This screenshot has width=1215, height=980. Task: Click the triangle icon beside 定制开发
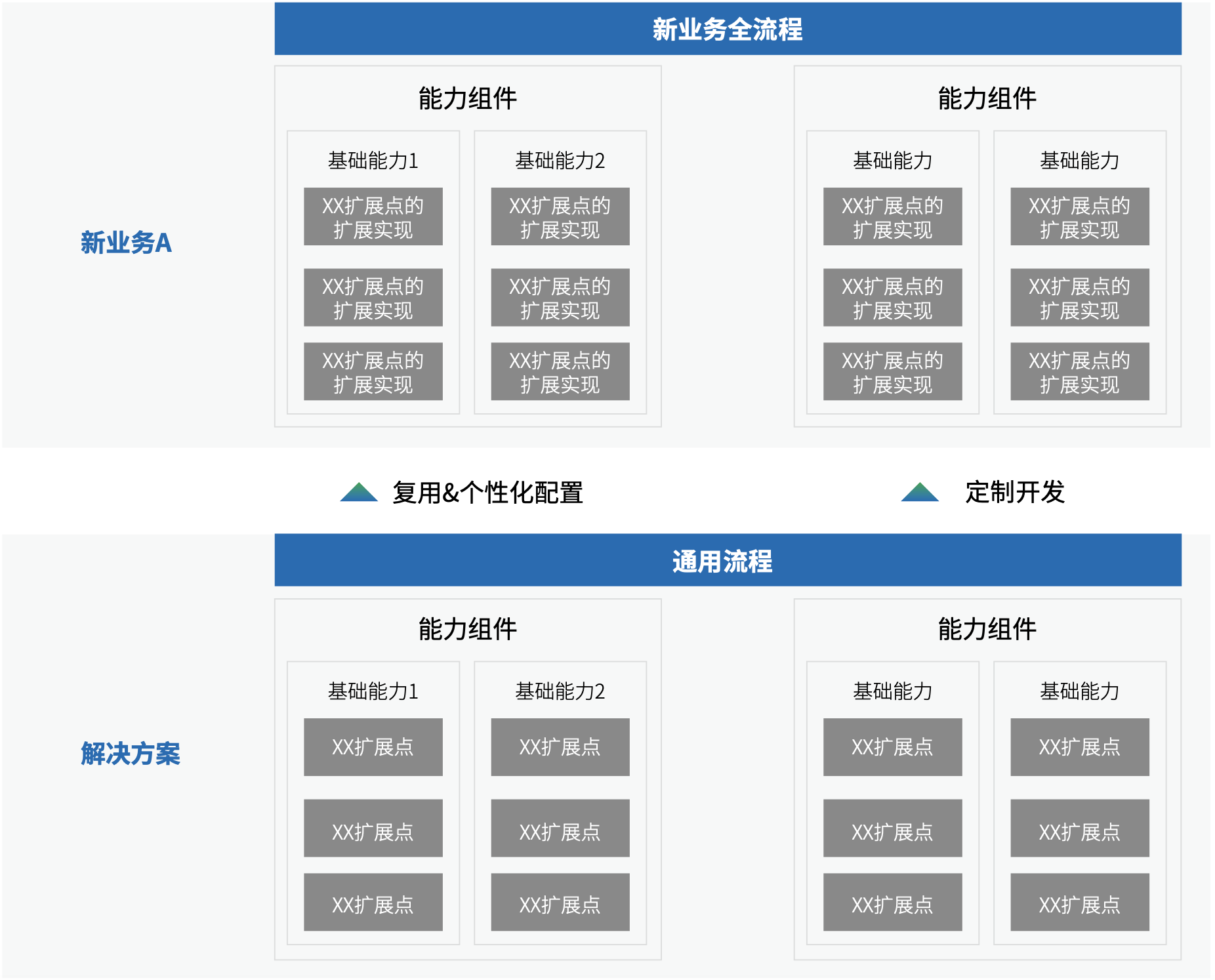920,492
